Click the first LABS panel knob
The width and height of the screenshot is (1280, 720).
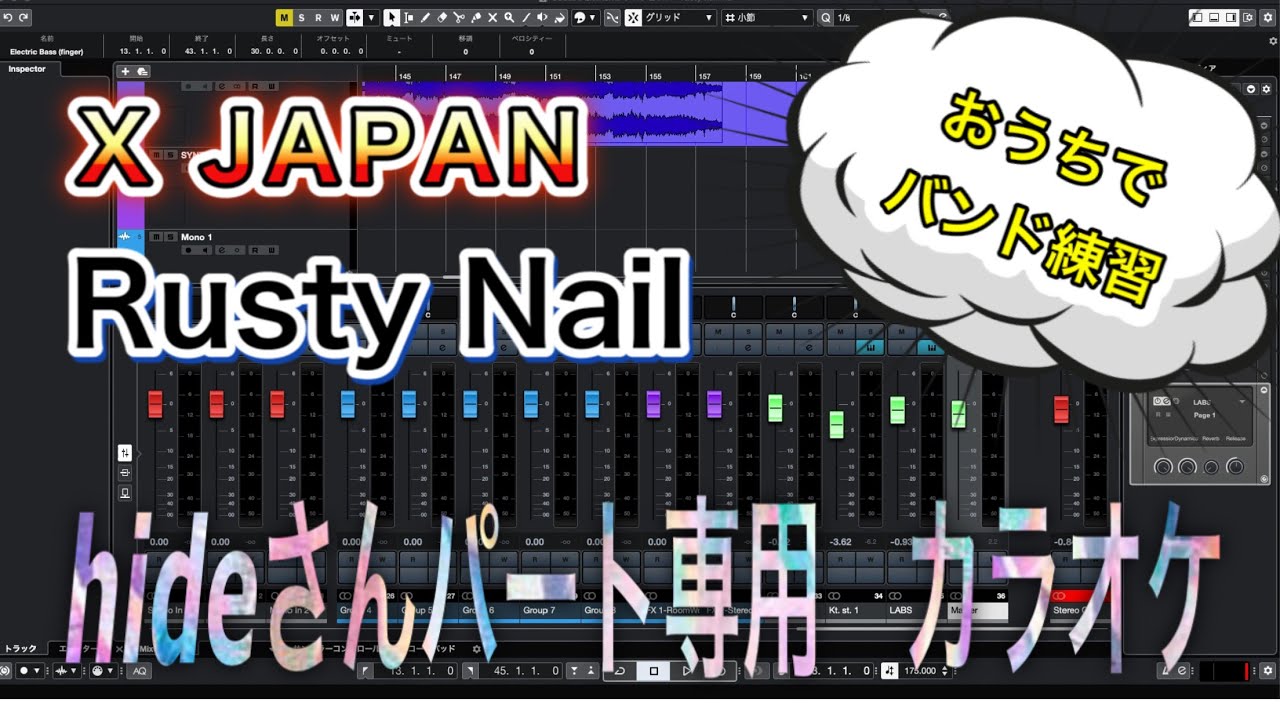pyautogui.click(x=1163, y=467)
